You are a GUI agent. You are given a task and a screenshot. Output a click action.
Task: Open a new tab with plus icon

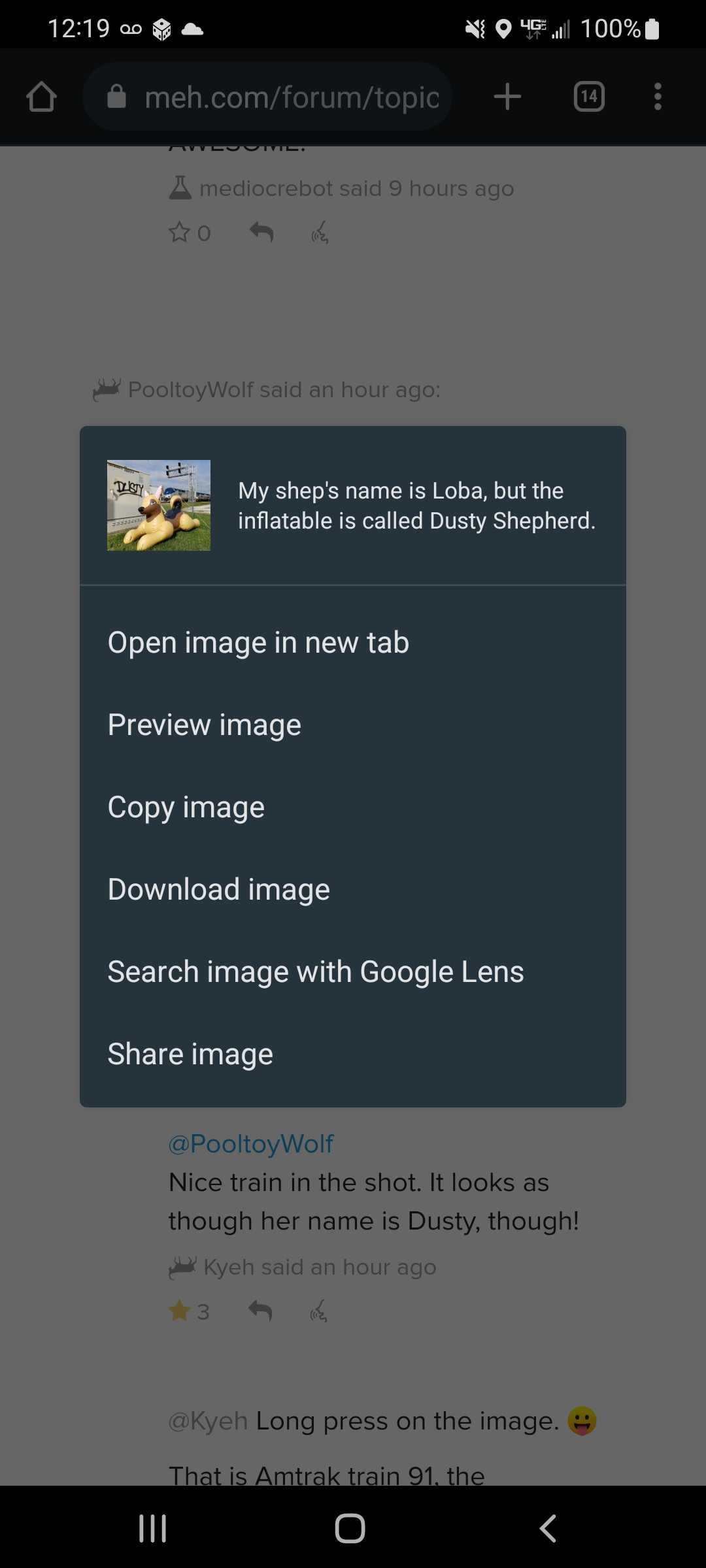pos(507,97)
